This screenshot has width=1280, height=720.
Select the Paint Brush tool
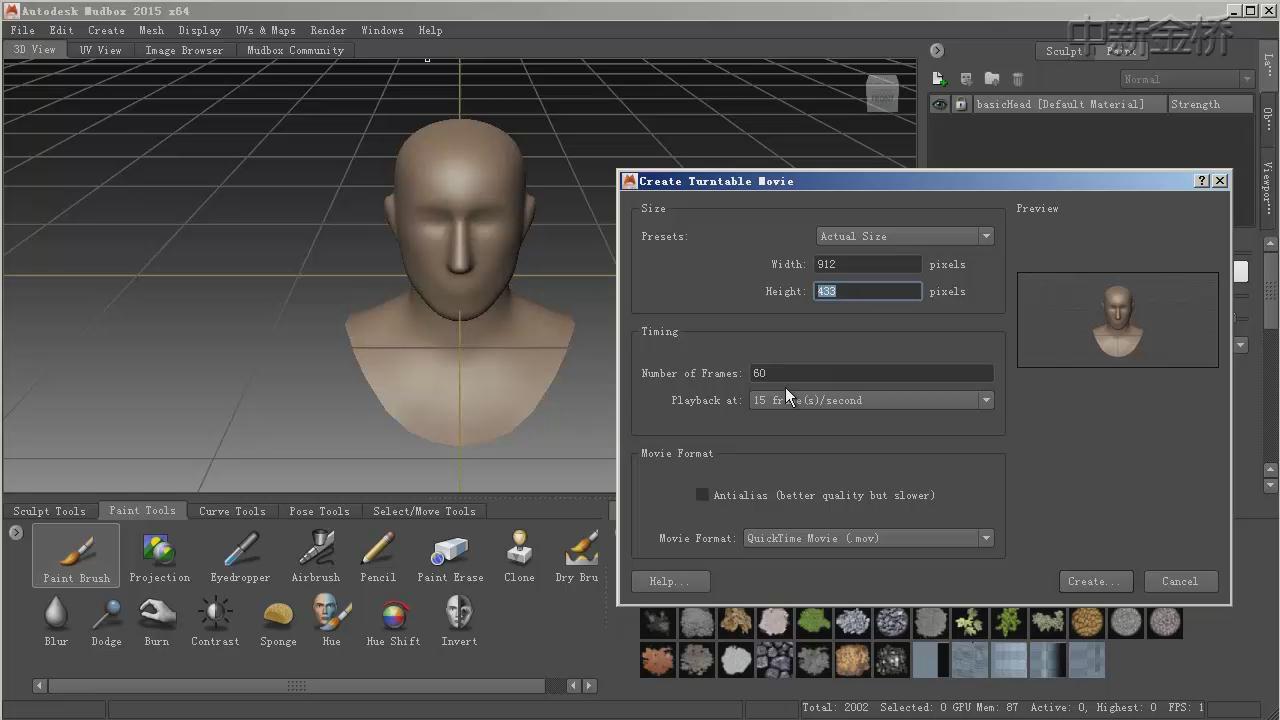click(x=76, y=556)
